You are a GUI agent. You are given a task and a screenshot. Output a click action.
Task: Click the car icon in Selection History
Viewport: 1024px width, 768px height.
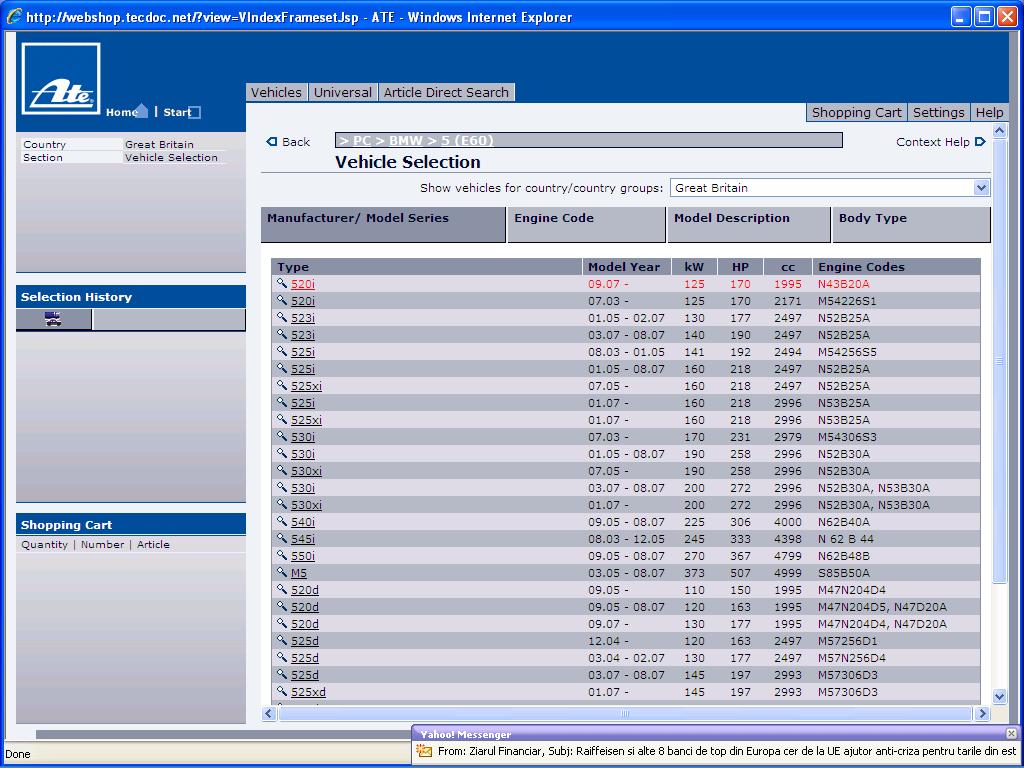point(54,319)
